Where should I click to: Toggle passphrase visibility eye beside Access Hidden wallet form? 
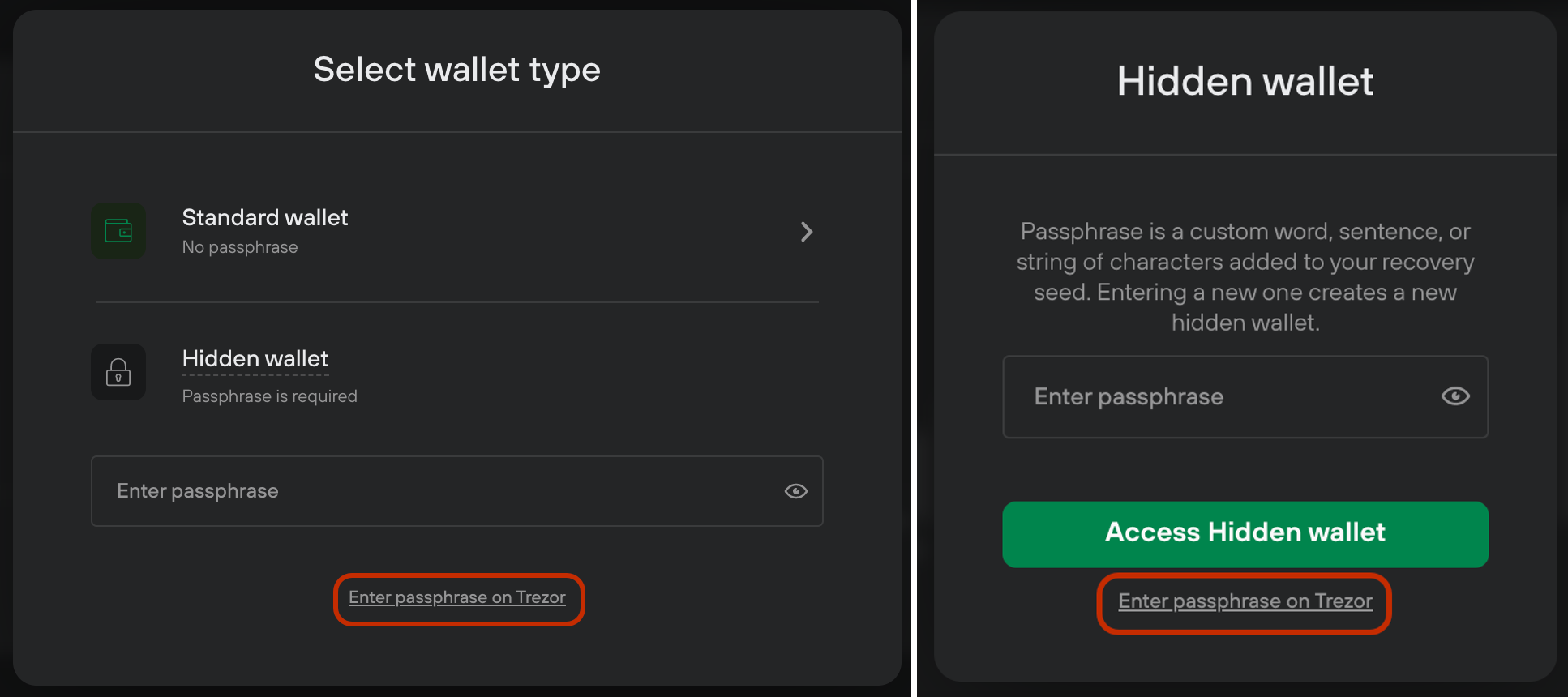[1455, 396]
